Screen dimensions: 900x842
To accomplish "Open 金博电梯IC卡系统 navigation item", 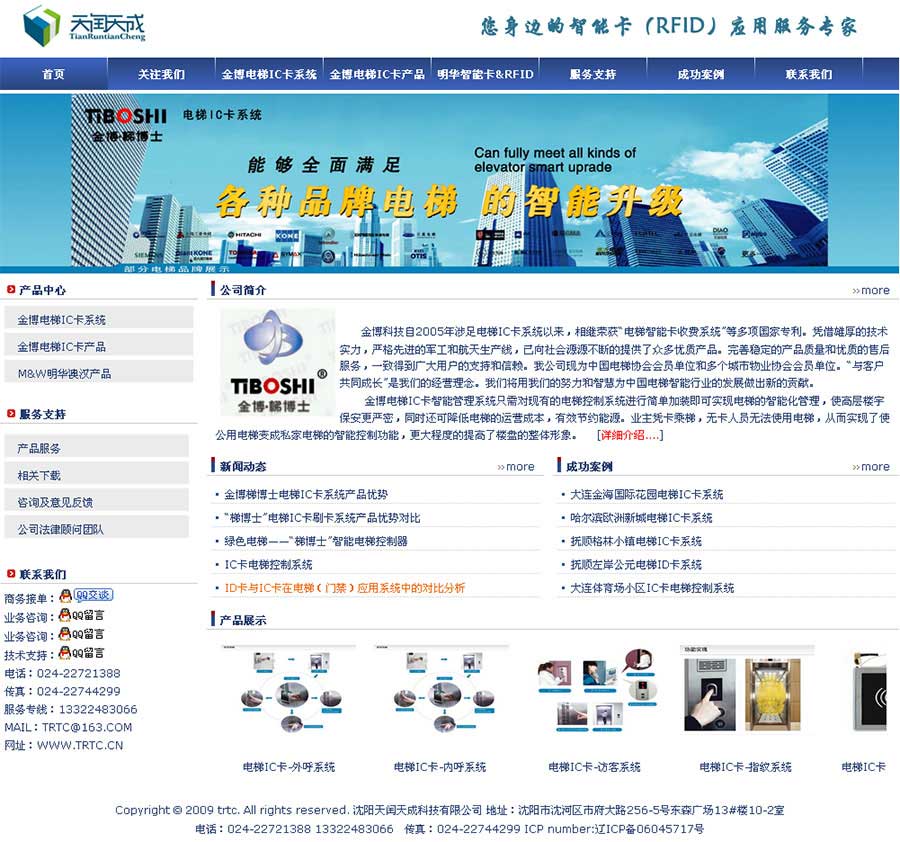I will (x=269, y=74).
